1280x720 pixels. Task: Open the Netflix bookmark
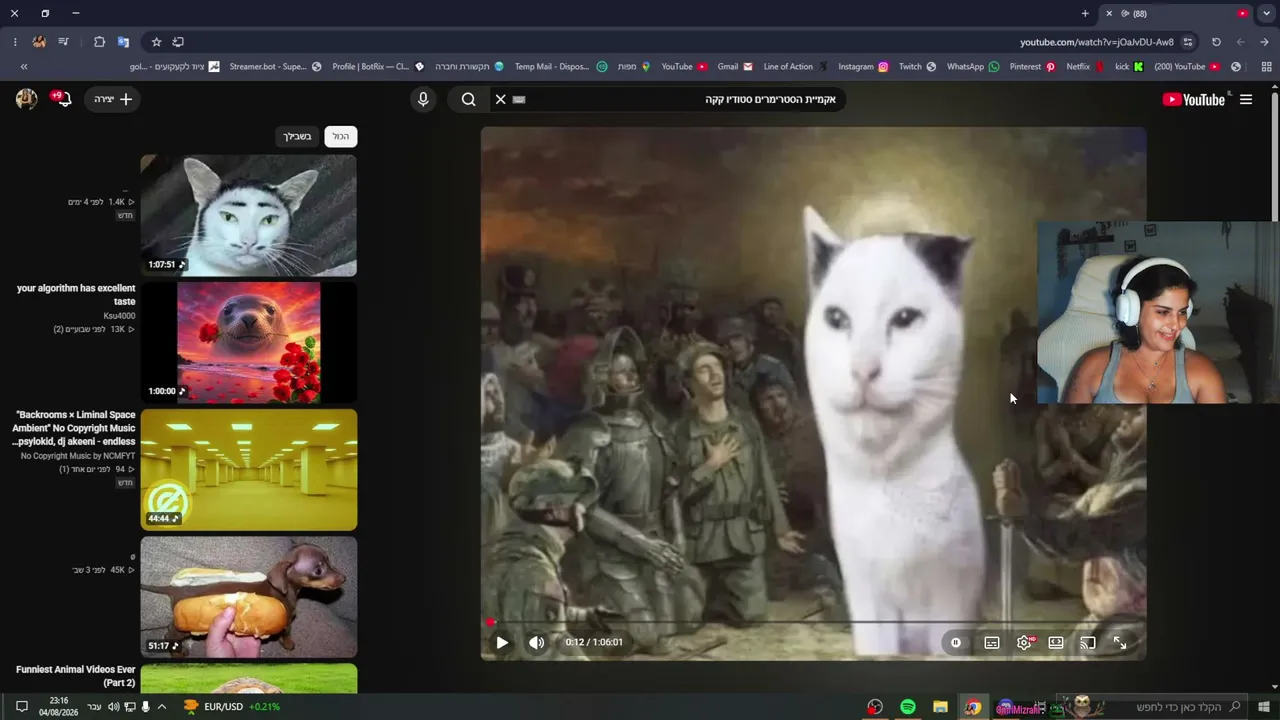pos(1086,67)
